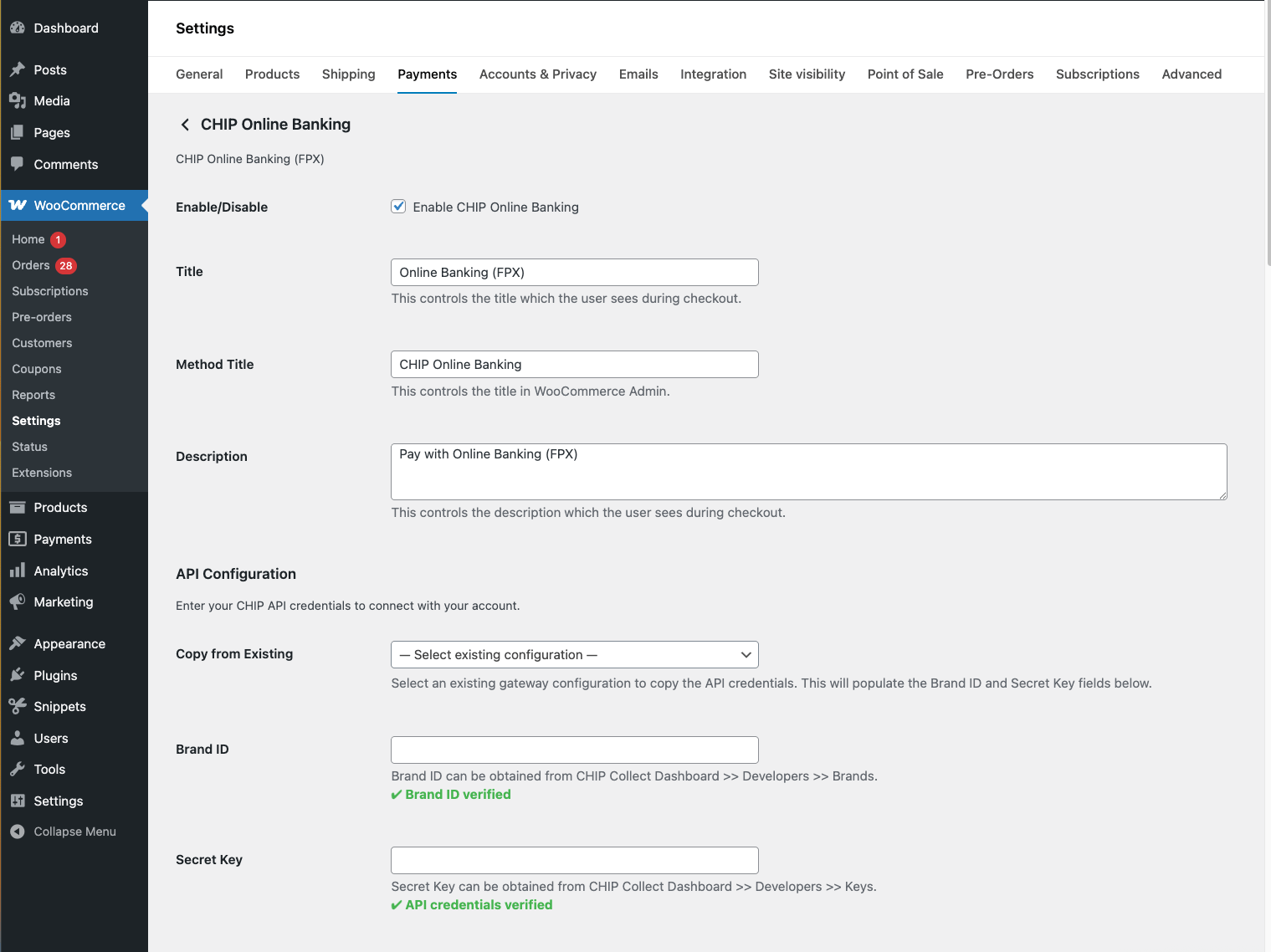Click the Marketing megaphone icon
Image resolution: width=1271 pixels, height=952 pixels.
18,601
